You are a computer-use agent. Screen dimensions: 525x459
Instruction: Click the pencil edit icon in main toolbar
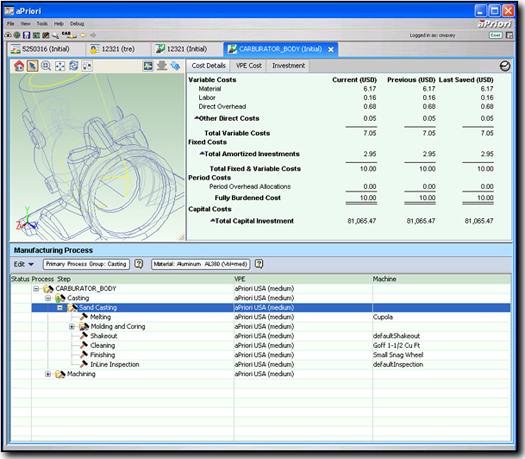[x=46, y=35]
